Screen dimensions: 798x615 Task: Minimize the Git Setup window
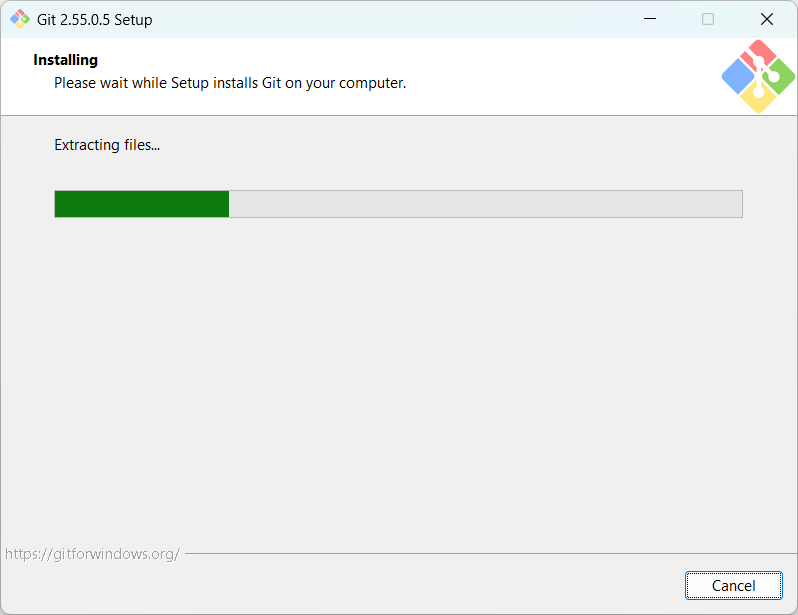tap(650, 19)
